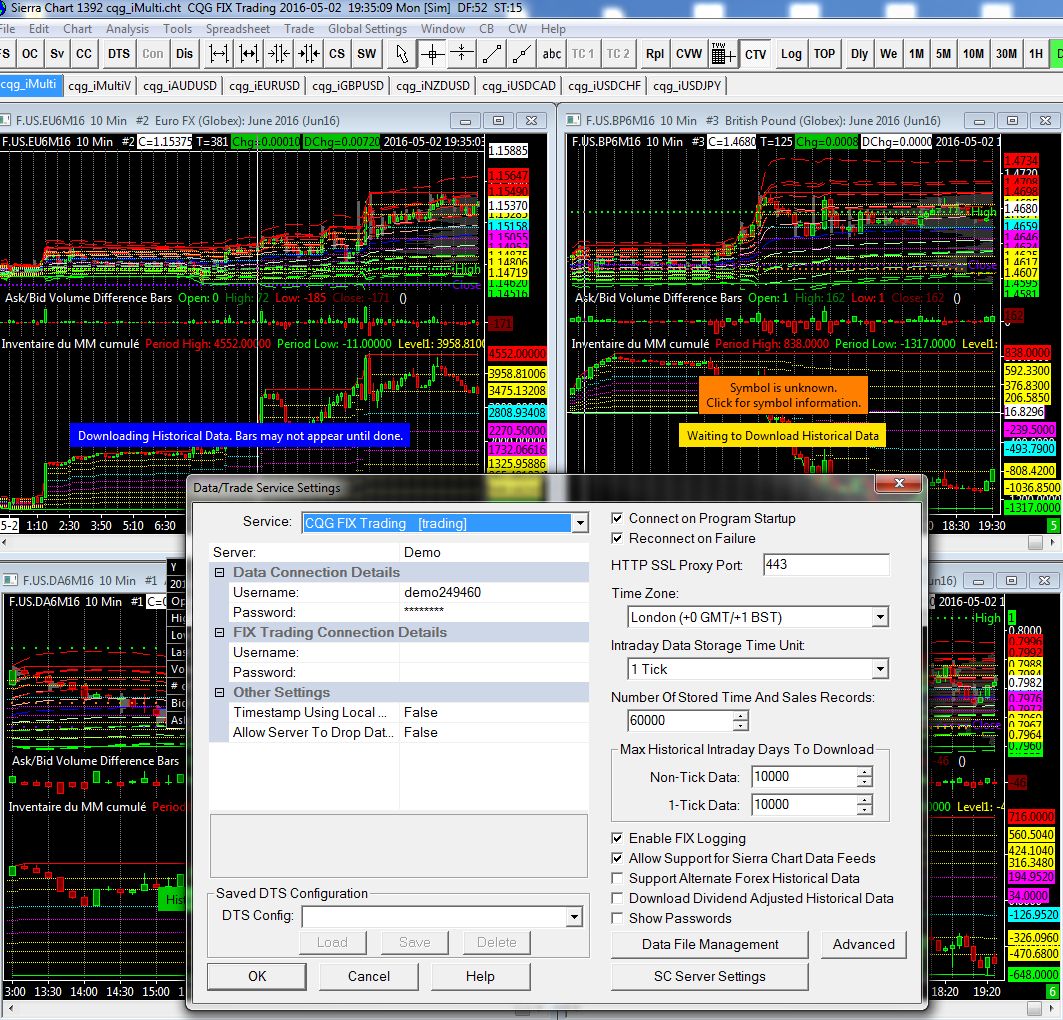The height and width of the screenshot is (1020, 1063).
Task: Switch to the cqg_iEURUSD chart tab
Action: (265, 85)
